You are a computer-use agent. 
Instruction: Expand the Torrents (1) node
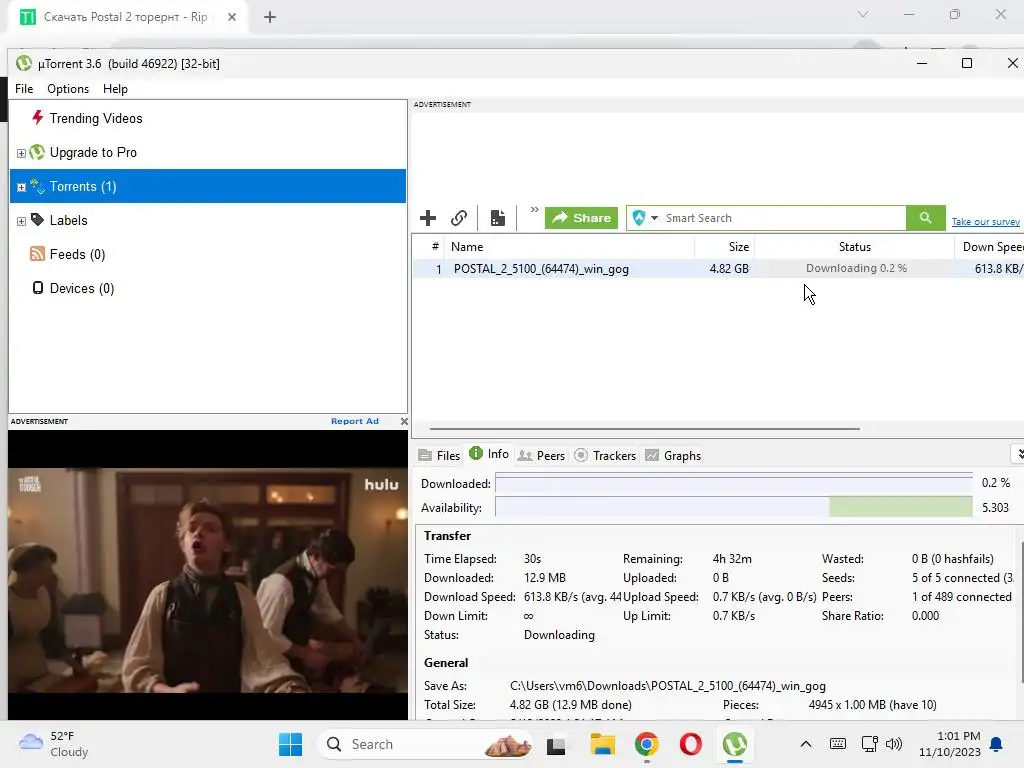pyautogui.click(x=21, y=187)
